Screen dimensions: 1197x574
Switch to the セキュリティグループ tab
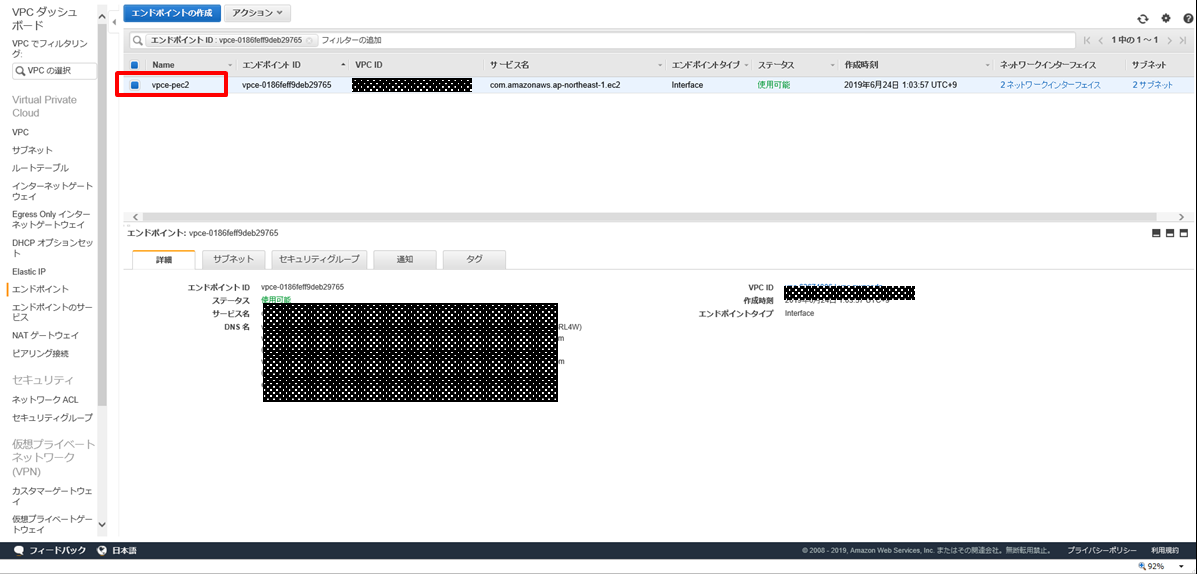(319, 259)
